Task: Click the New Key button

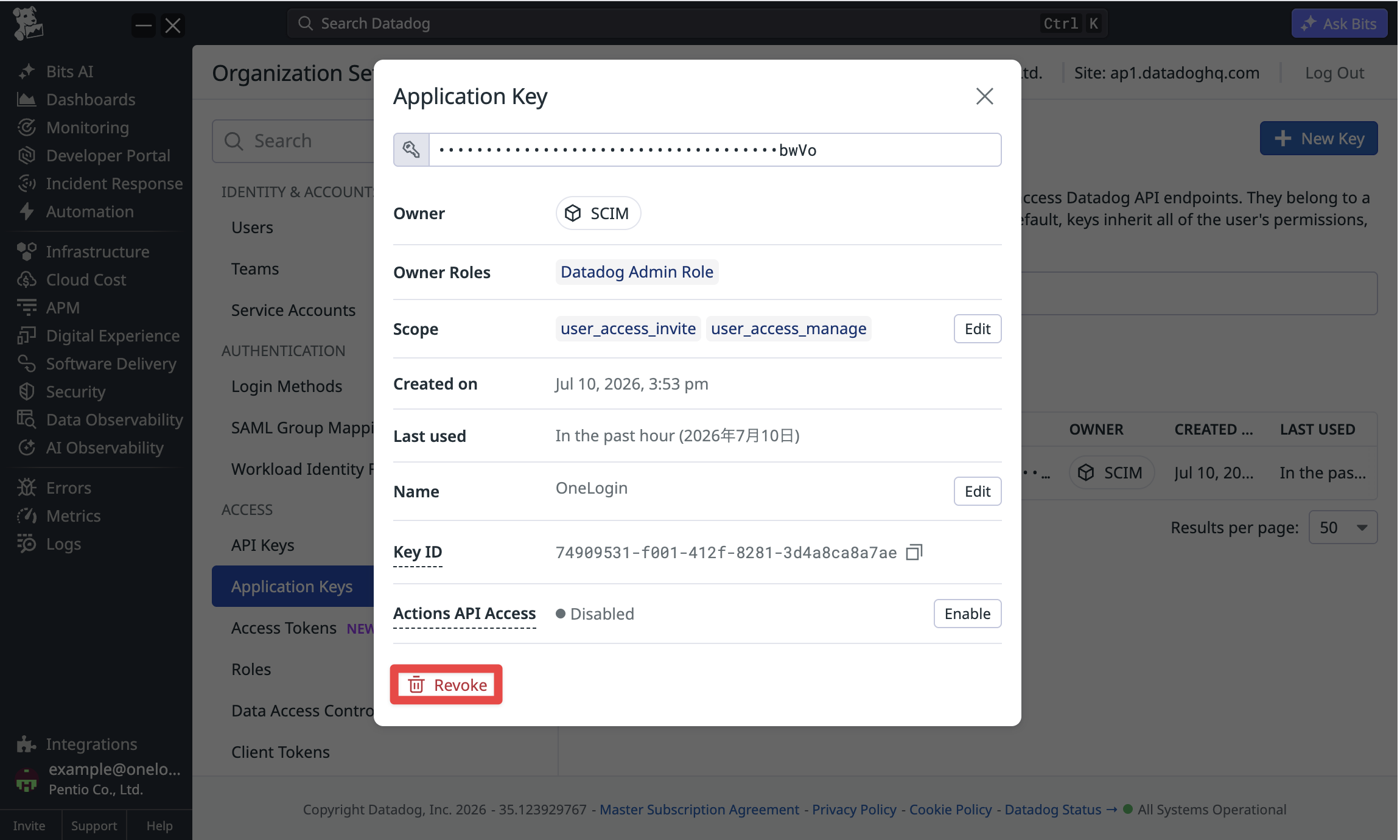Action: point(1319,138)
